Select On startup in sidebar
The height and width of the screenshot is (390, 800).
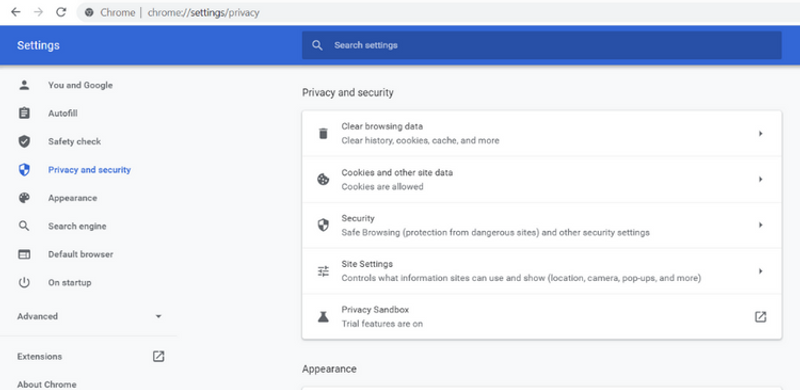69,282
